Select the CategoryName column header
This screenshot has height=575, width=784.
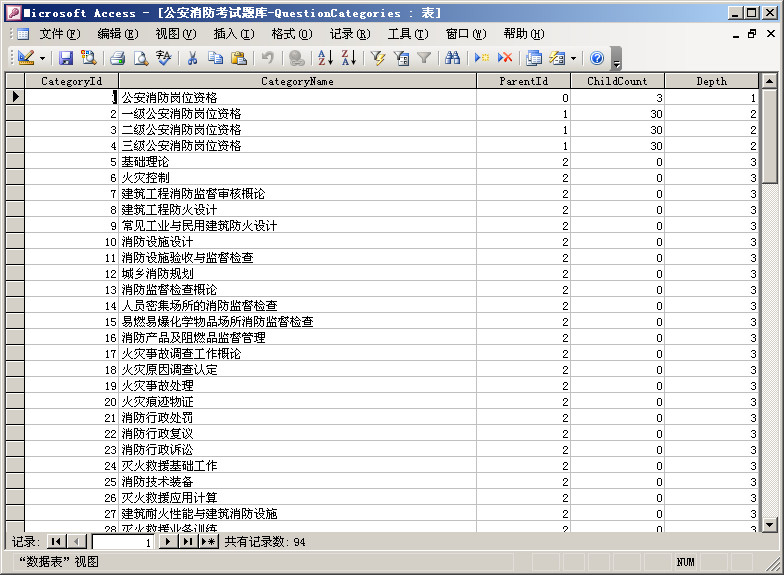(298, 81)
